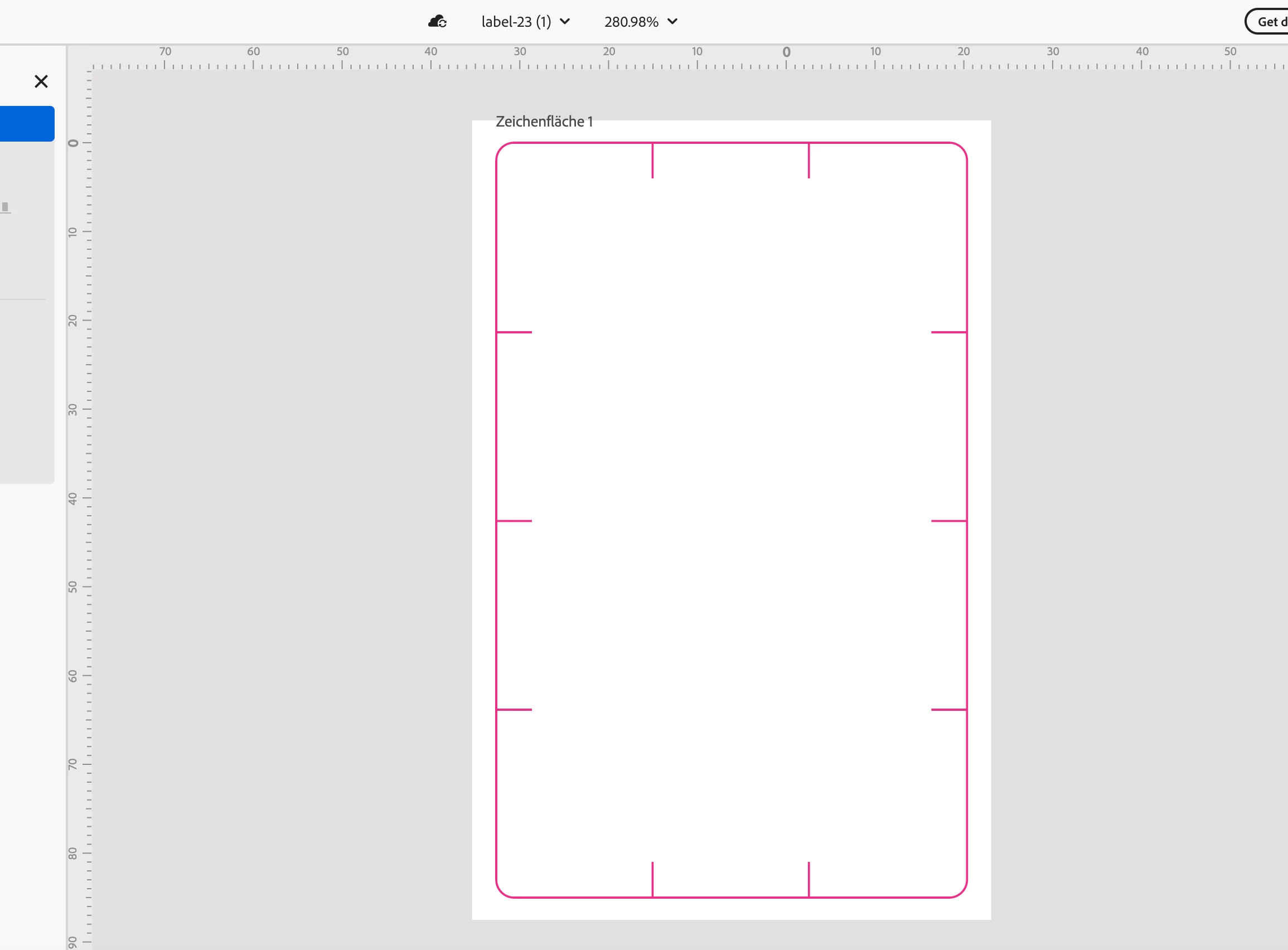Click the small gray icon in left panel
The height and width of the screenshot is (950, 1288).
(5, 207)
